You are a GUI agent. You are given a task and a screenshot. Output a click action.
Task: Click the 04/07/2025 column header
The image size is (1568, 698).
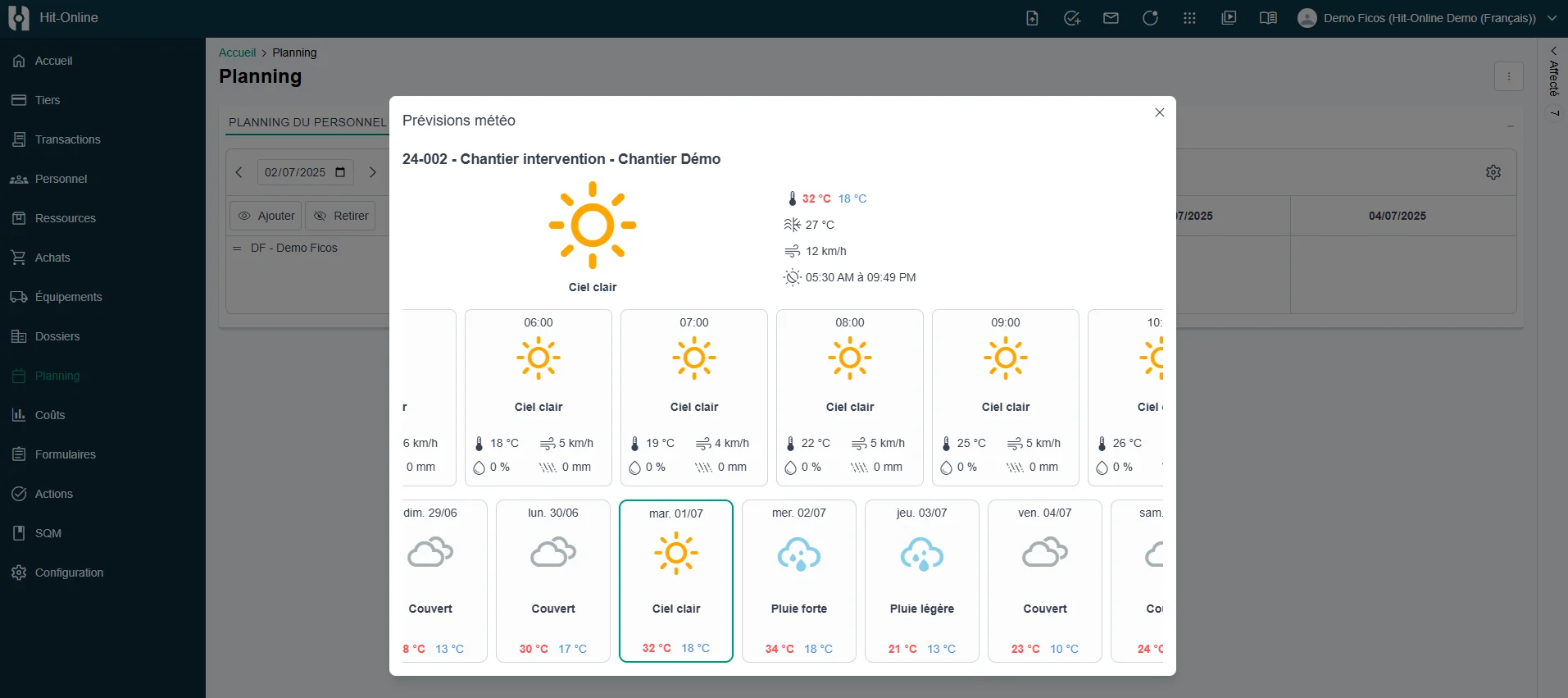point(1398,216)
